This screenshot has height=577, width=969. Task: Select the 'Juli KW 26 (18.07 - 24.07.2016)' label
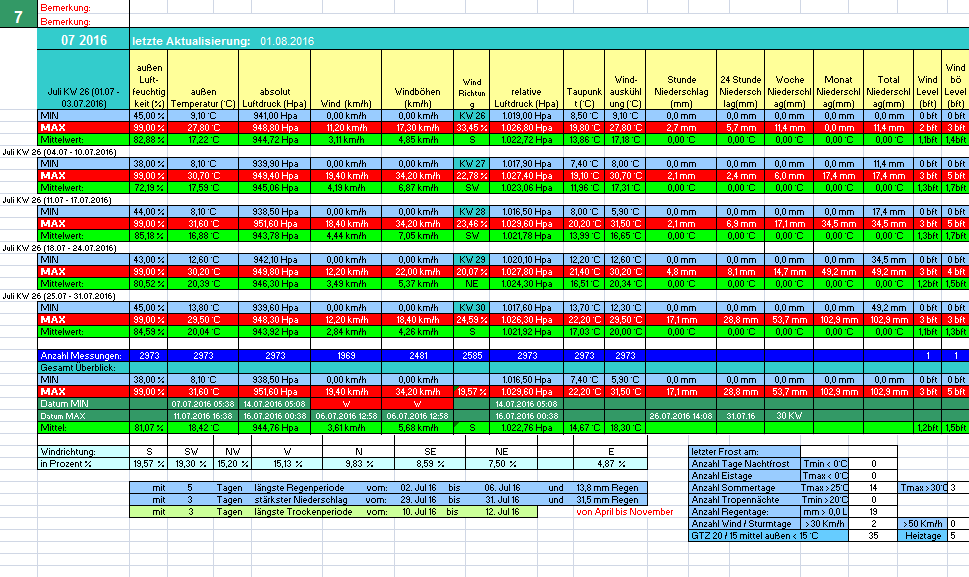(59, 248)
